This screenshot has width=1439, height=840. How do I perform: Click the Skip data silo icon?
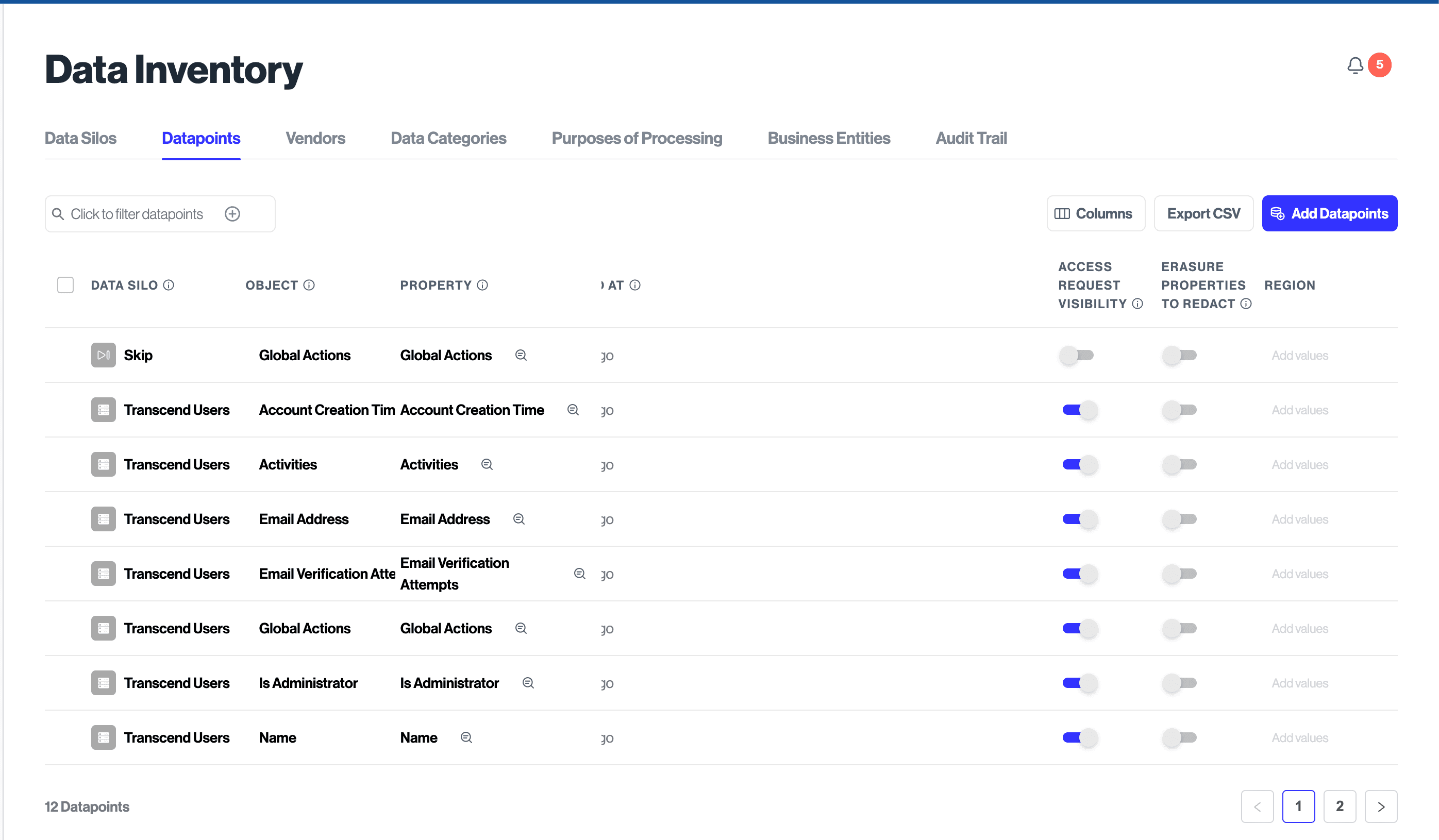104,355
